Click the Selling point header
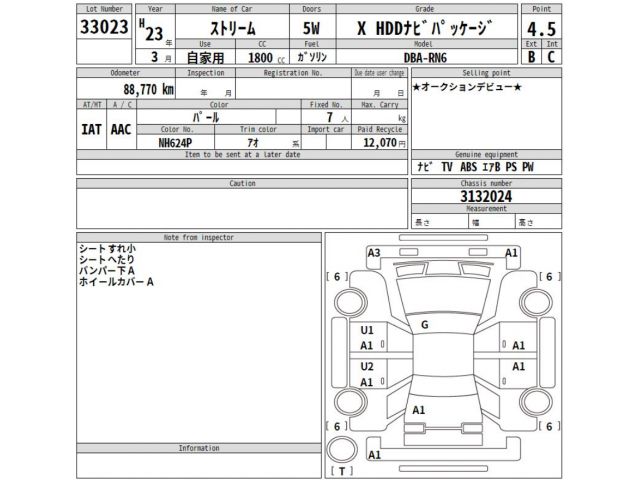The image size is (640, 480). point(486,73)
